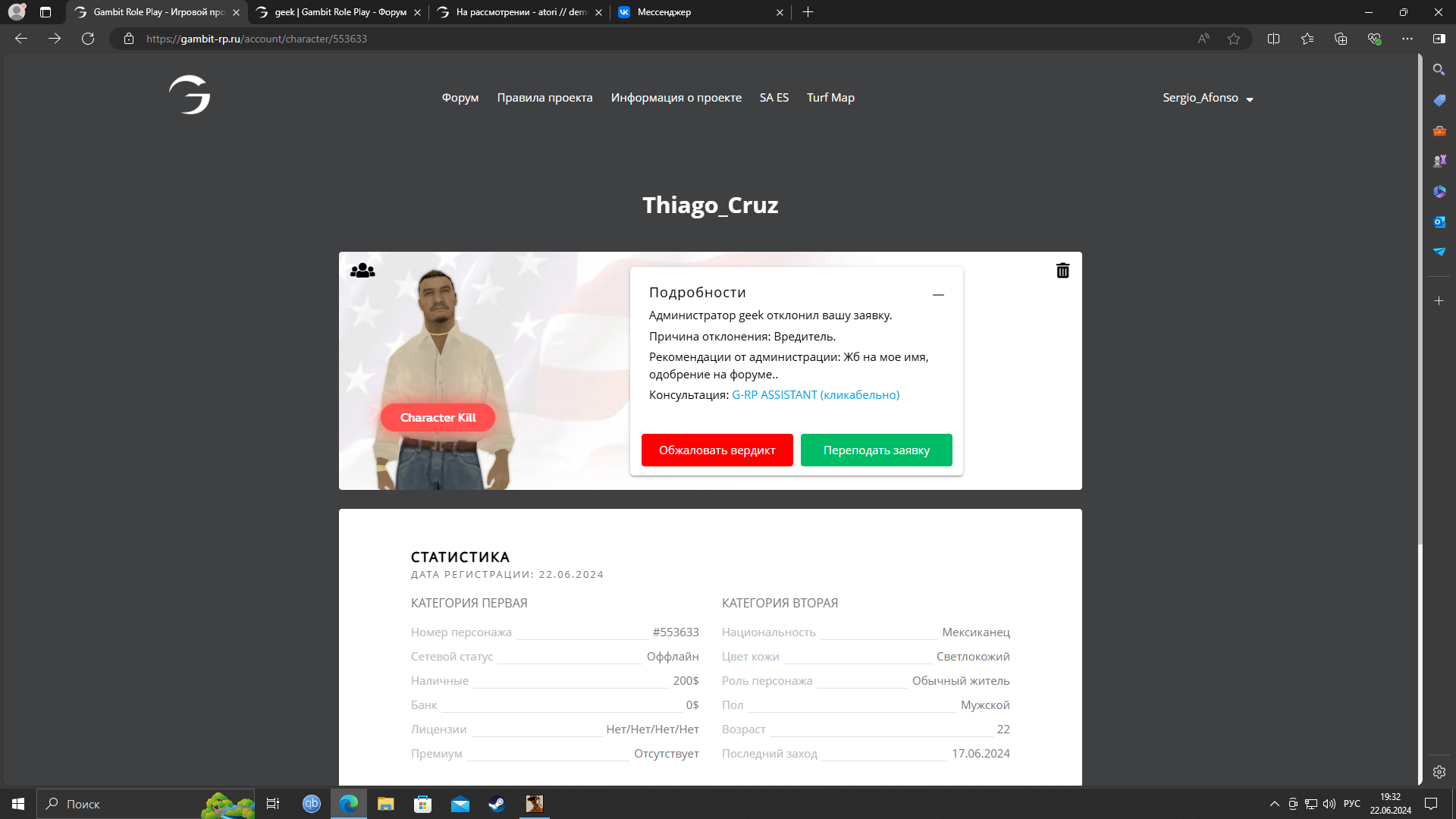Click the Gambit G logo
The width and height of the screenshot is (1456, 819).
(190, 96)
